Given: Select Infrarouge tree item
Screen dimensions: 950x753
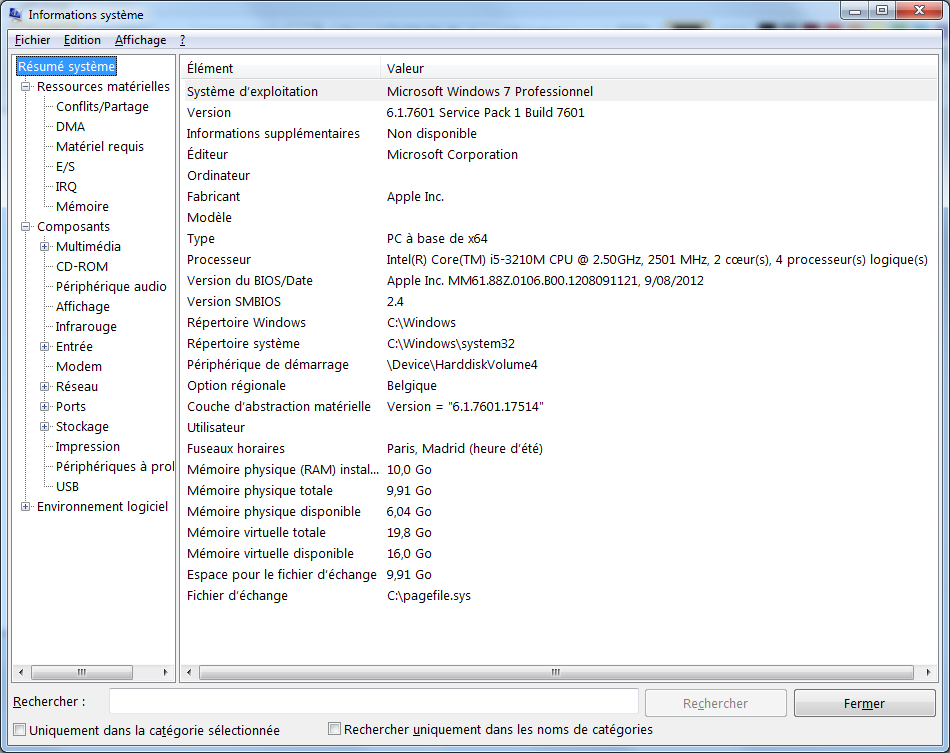Looking at the screenshot, I should (86, 327).
